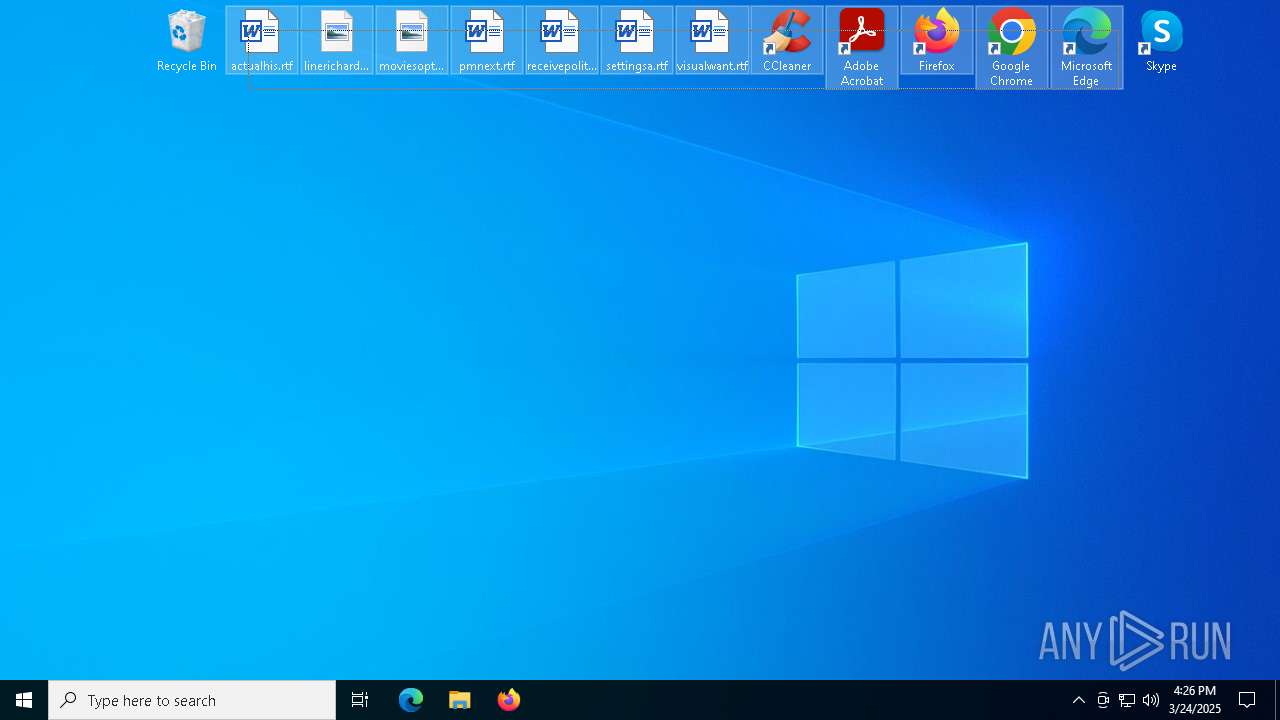Select the pmnext.rtf document icon
Image resolution: width=1280 pixels, height=720 pixels.
pos(487,41)
